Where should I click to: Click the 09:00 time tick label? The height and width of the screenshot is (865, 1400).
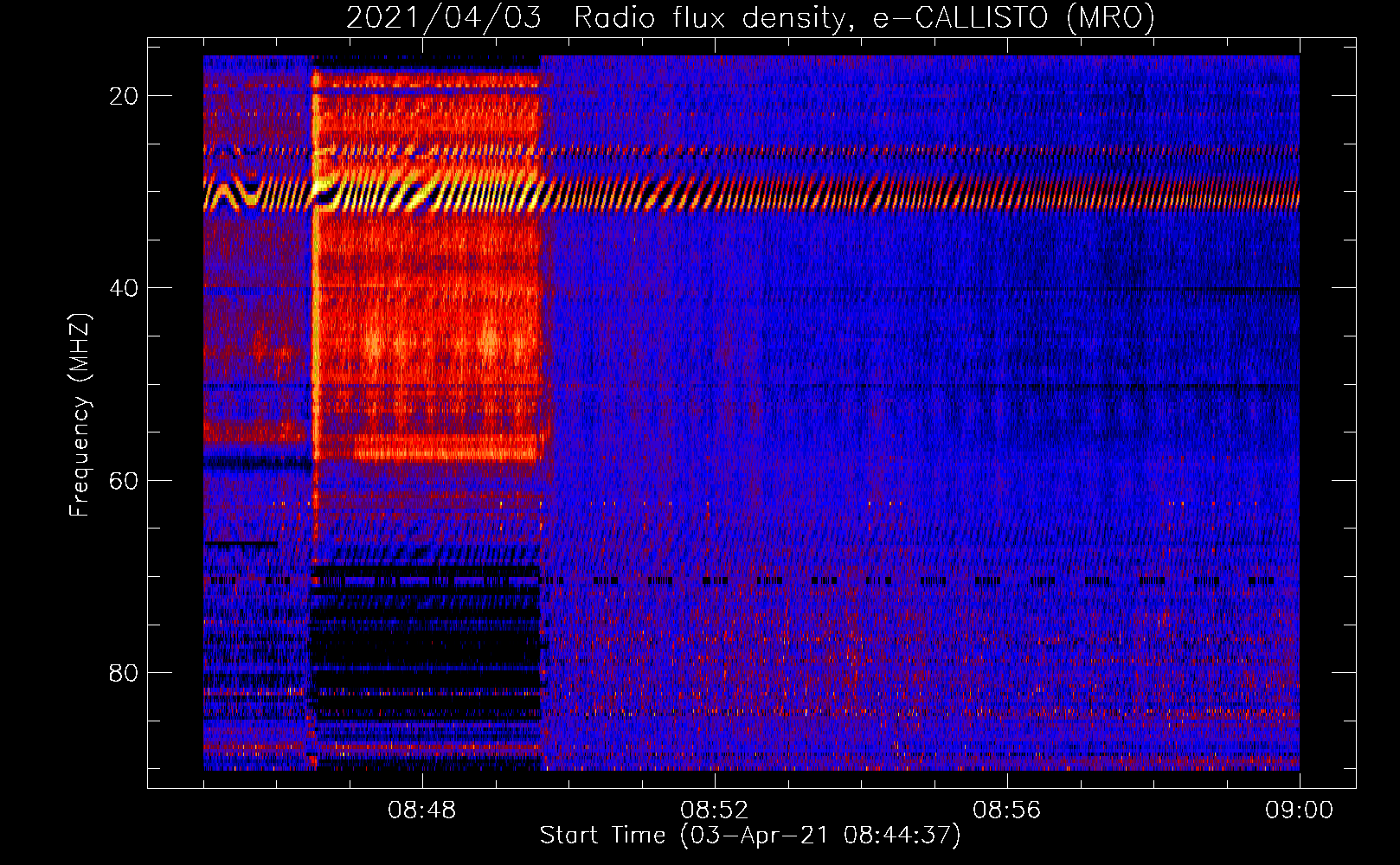(x=1299, y=811)
